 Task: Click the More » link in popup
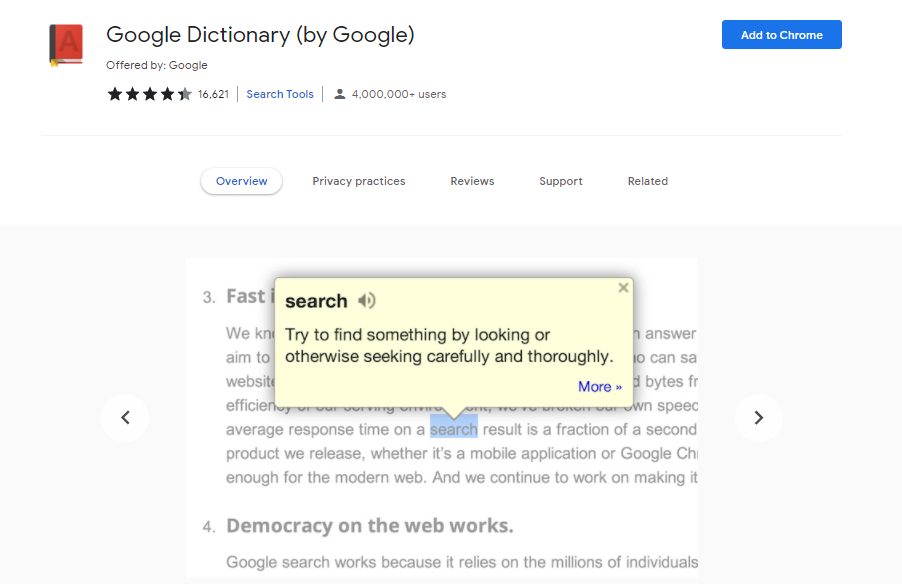pos(600,387)
